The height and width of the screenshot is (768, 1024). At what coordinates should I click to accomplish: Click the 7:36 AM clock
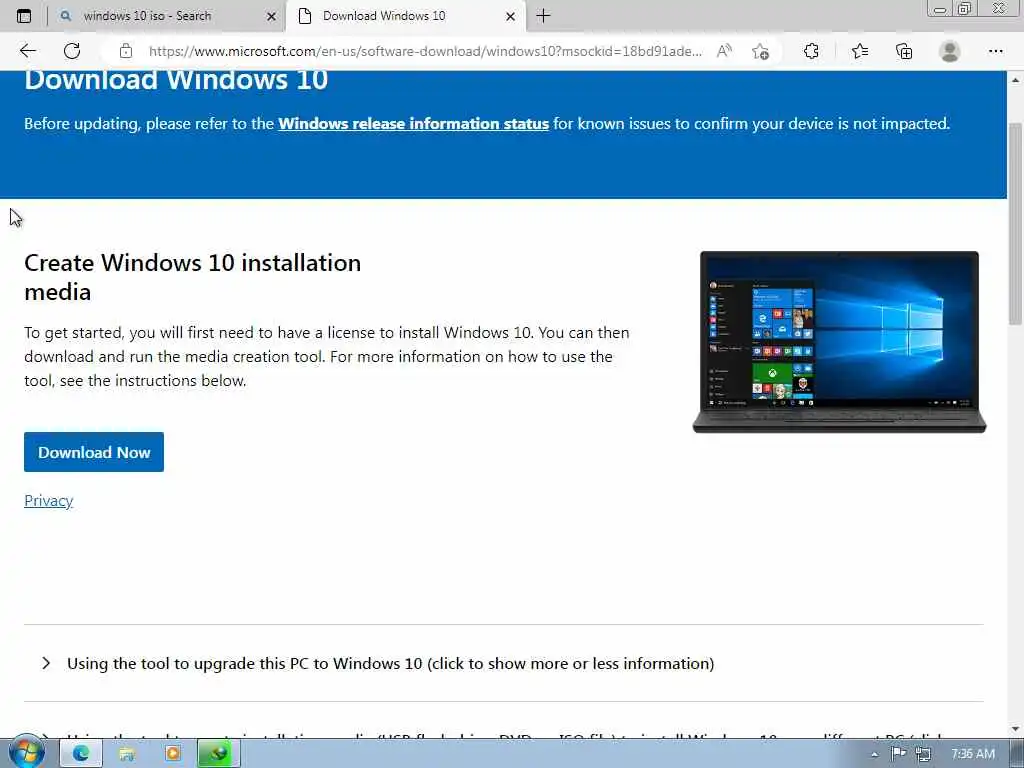point(973,754)
